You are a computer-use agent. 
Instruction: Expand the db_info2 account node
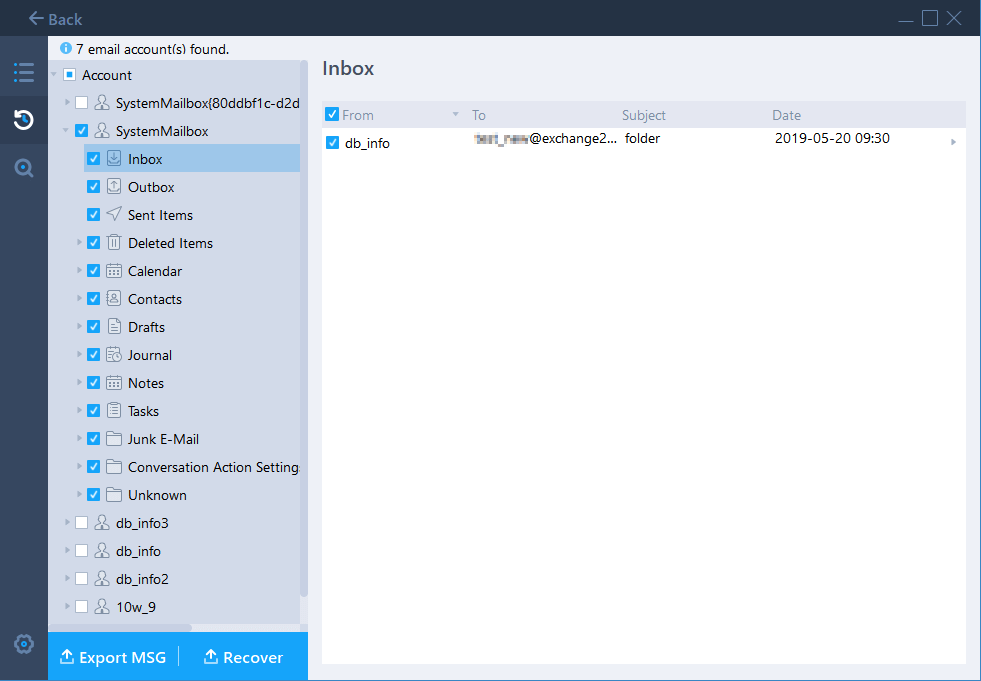tap(68, 579)
